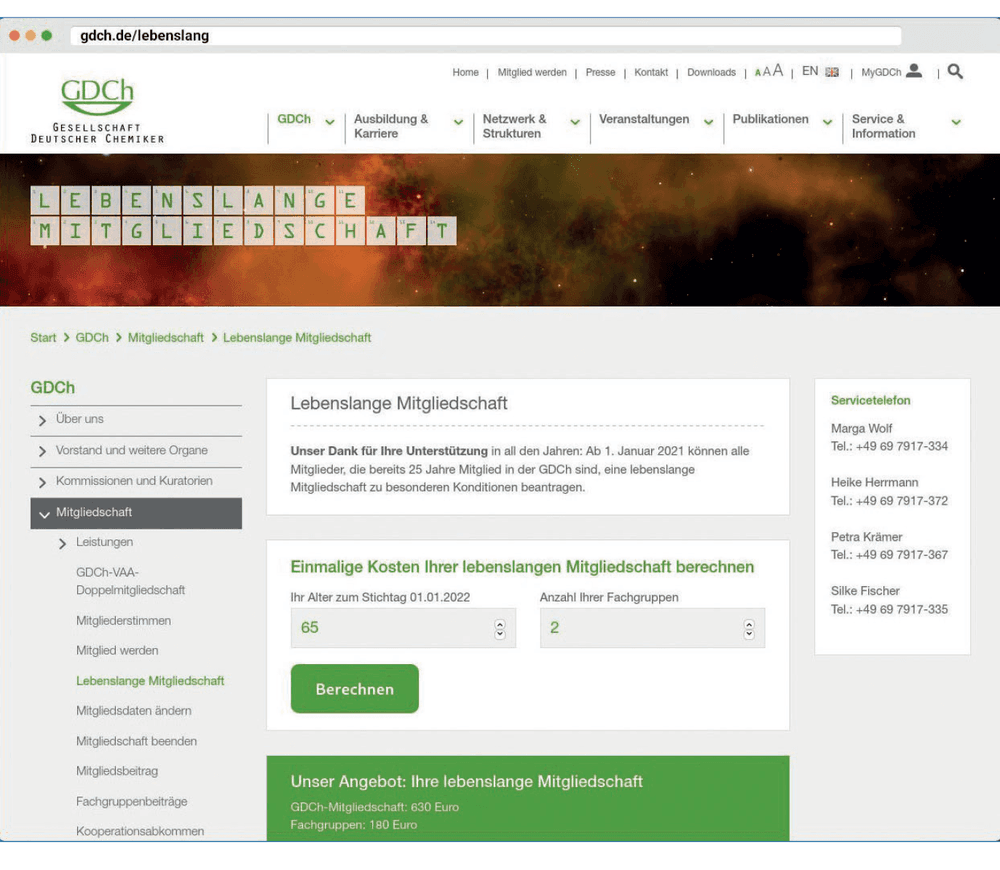Screen dimensions: 1000x870
Task: Open the Presse link
Action: pos(600,73)
